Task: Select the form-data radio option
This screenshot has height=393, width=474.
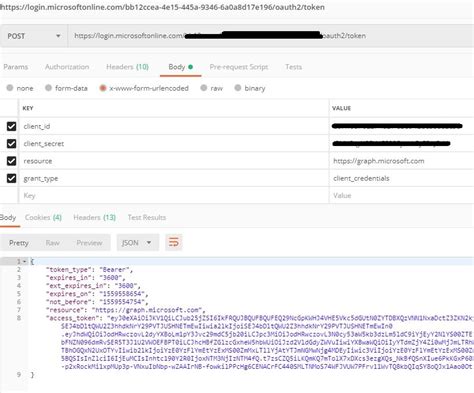Action: (x=66, y=88)
